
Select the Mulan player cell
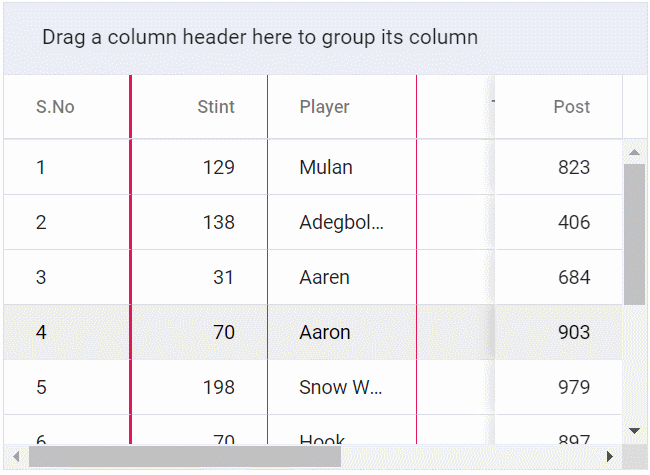coord(326,167)
